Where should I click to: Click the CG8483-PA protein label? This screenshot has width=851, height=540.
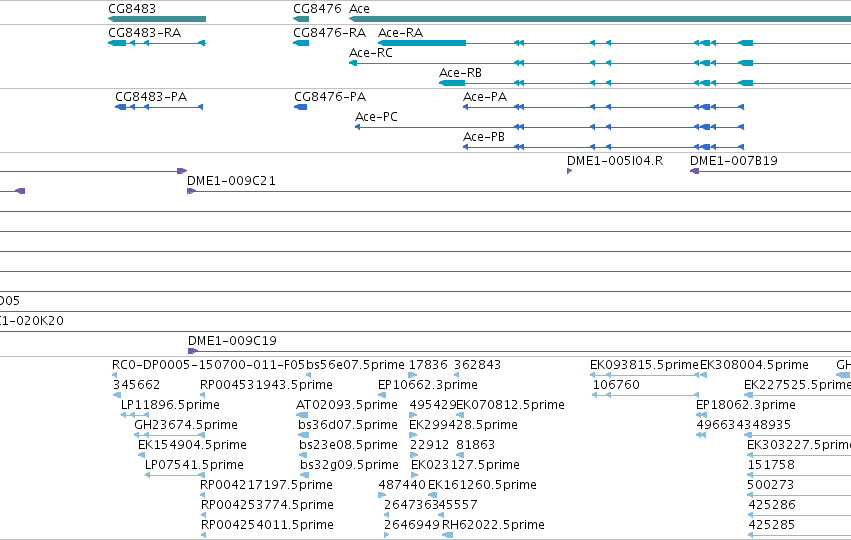click(151, 97)
